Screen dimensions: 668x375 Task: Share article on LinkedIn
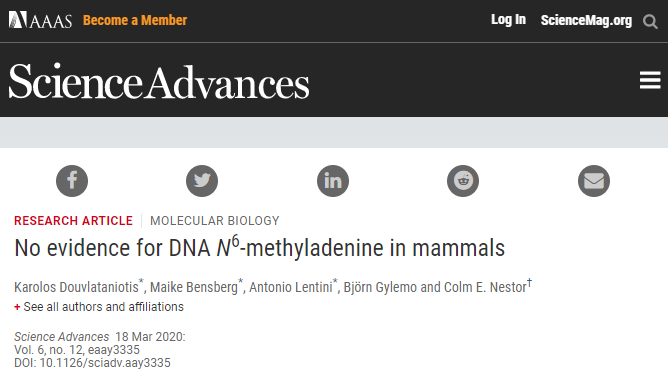333,181
